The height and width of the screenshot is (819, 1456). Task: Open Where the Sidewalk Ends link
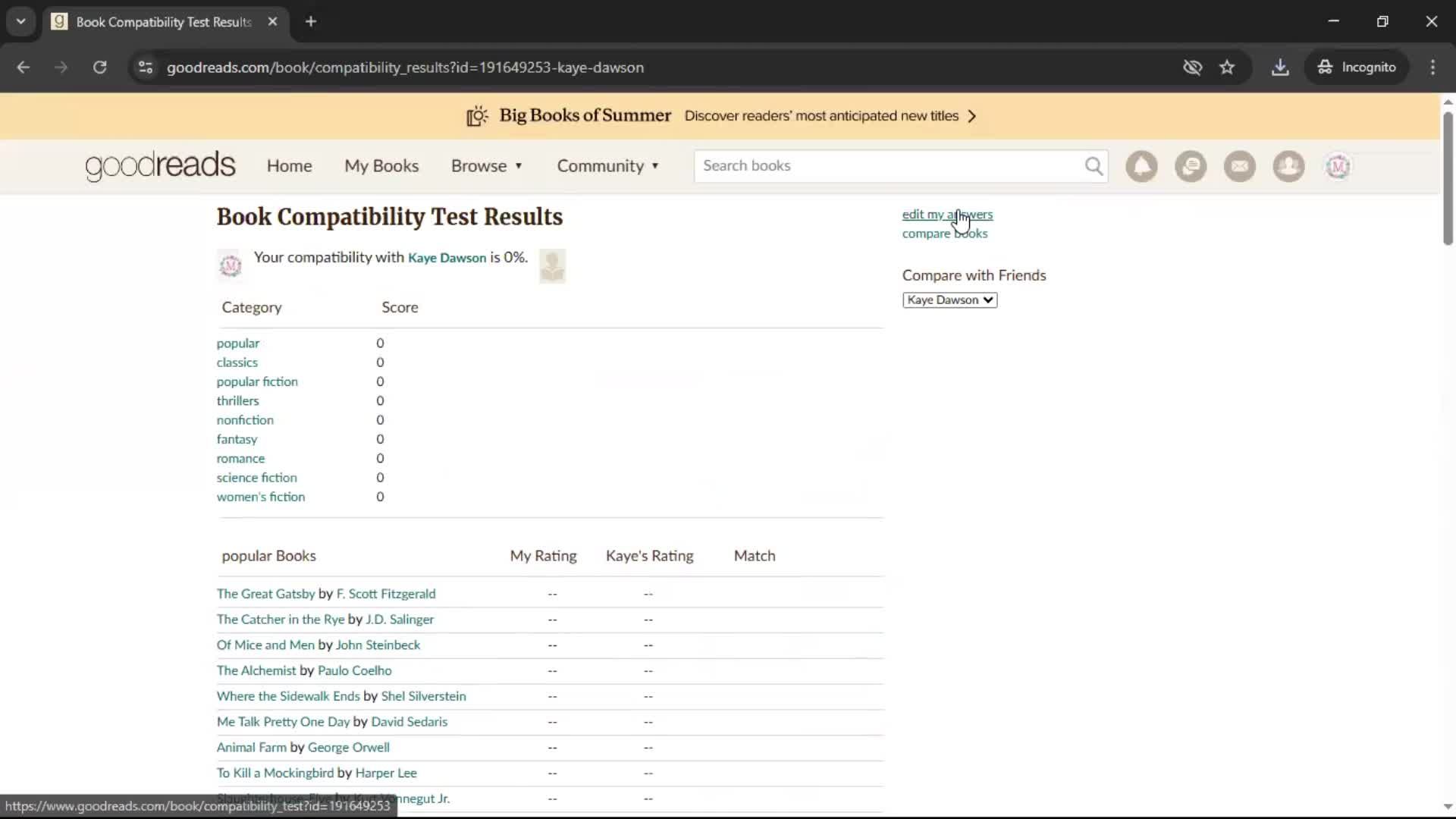pos(288,696)
